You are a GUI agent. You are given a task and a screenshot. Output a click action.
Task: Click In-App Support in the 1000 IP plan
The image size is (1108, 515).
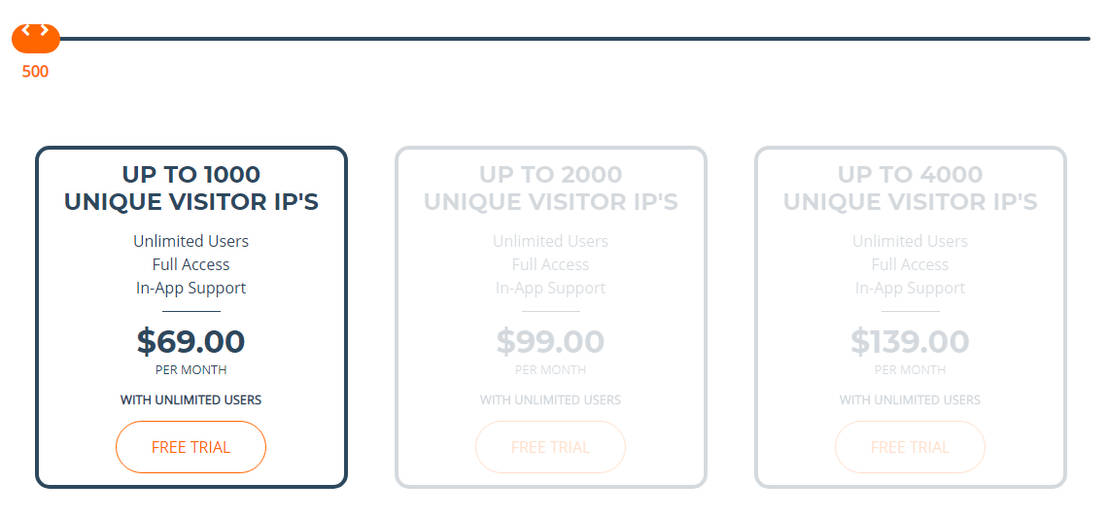191,288
